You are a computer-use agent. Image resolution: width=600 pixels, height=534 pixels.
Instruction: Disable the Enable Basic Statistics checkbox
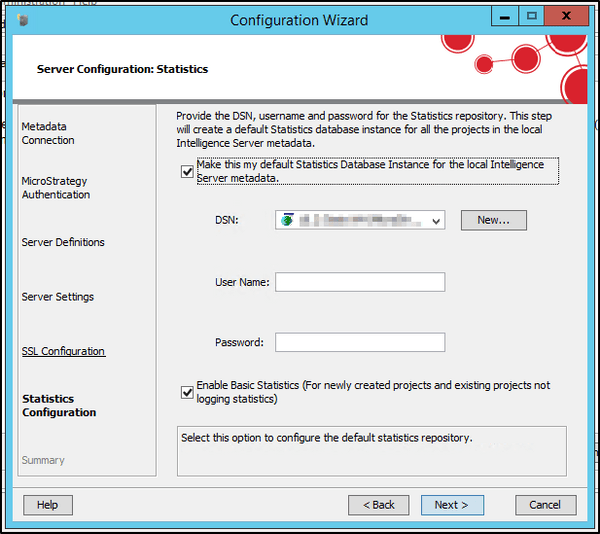coord(187,392)
